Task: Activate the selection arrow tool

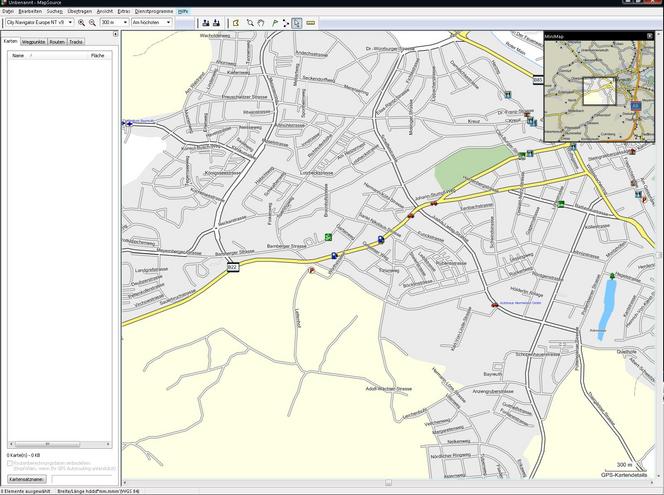Action: click(297, 22)
